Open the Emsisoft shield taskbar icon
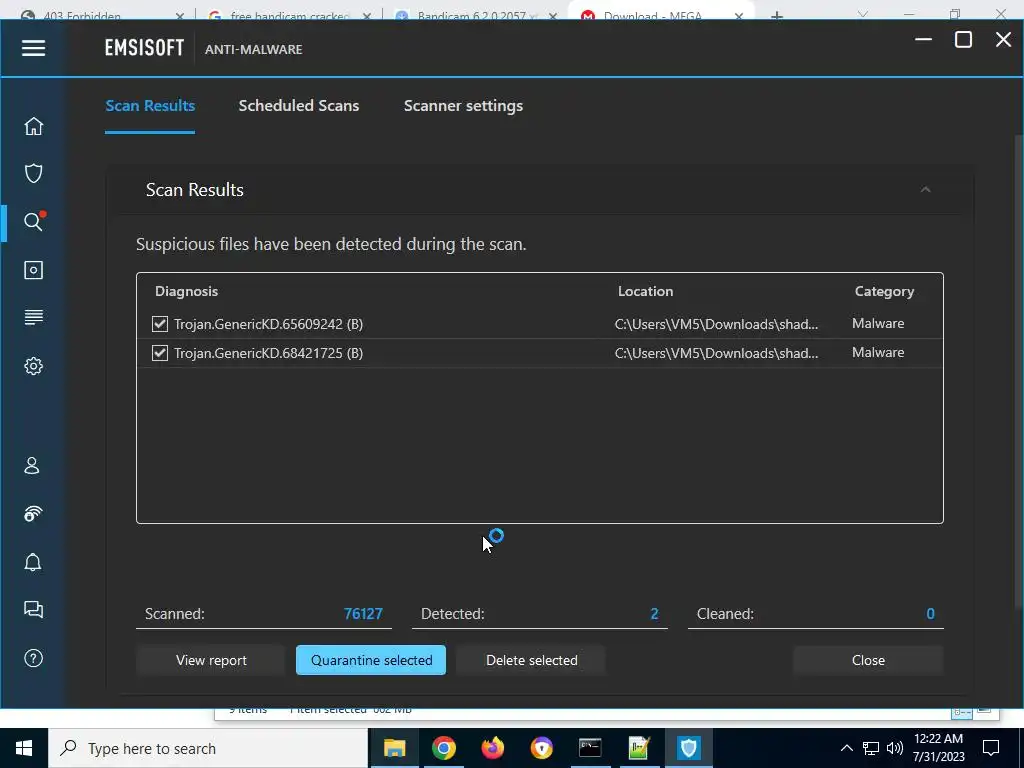1024x768 pixels. click(x=688, y=748)
